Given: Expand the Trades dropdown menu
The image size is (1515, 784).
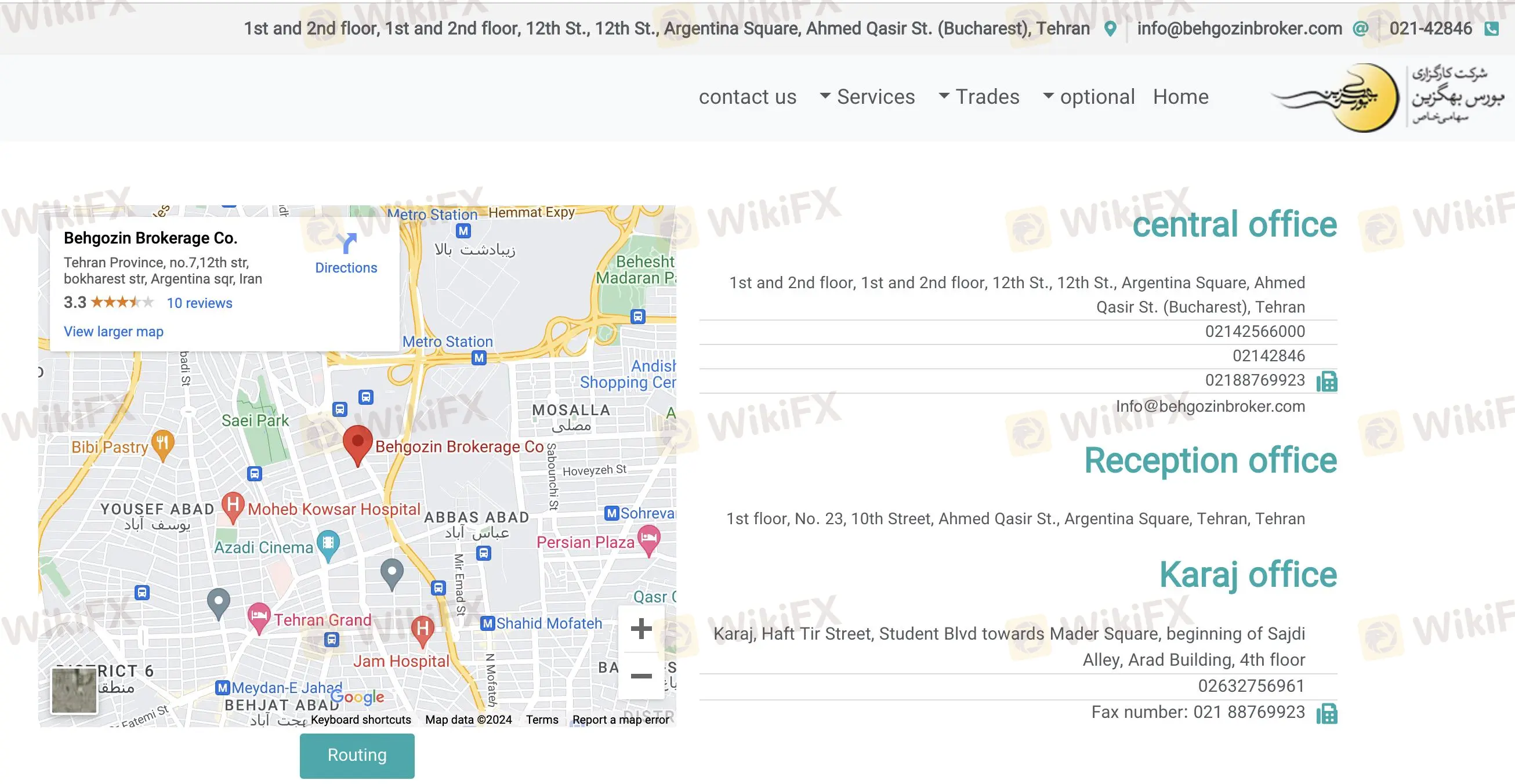Looking at the screenshot, I should point(979,96).
